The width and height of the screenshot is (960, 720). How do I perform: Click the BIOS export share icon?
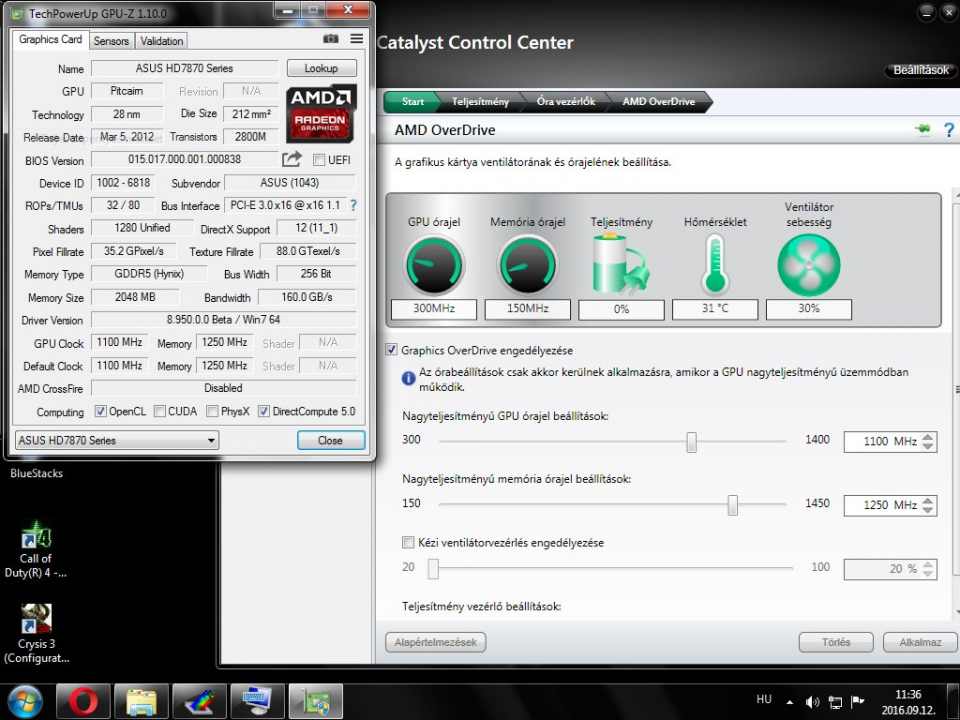click(x=292, y=160)
